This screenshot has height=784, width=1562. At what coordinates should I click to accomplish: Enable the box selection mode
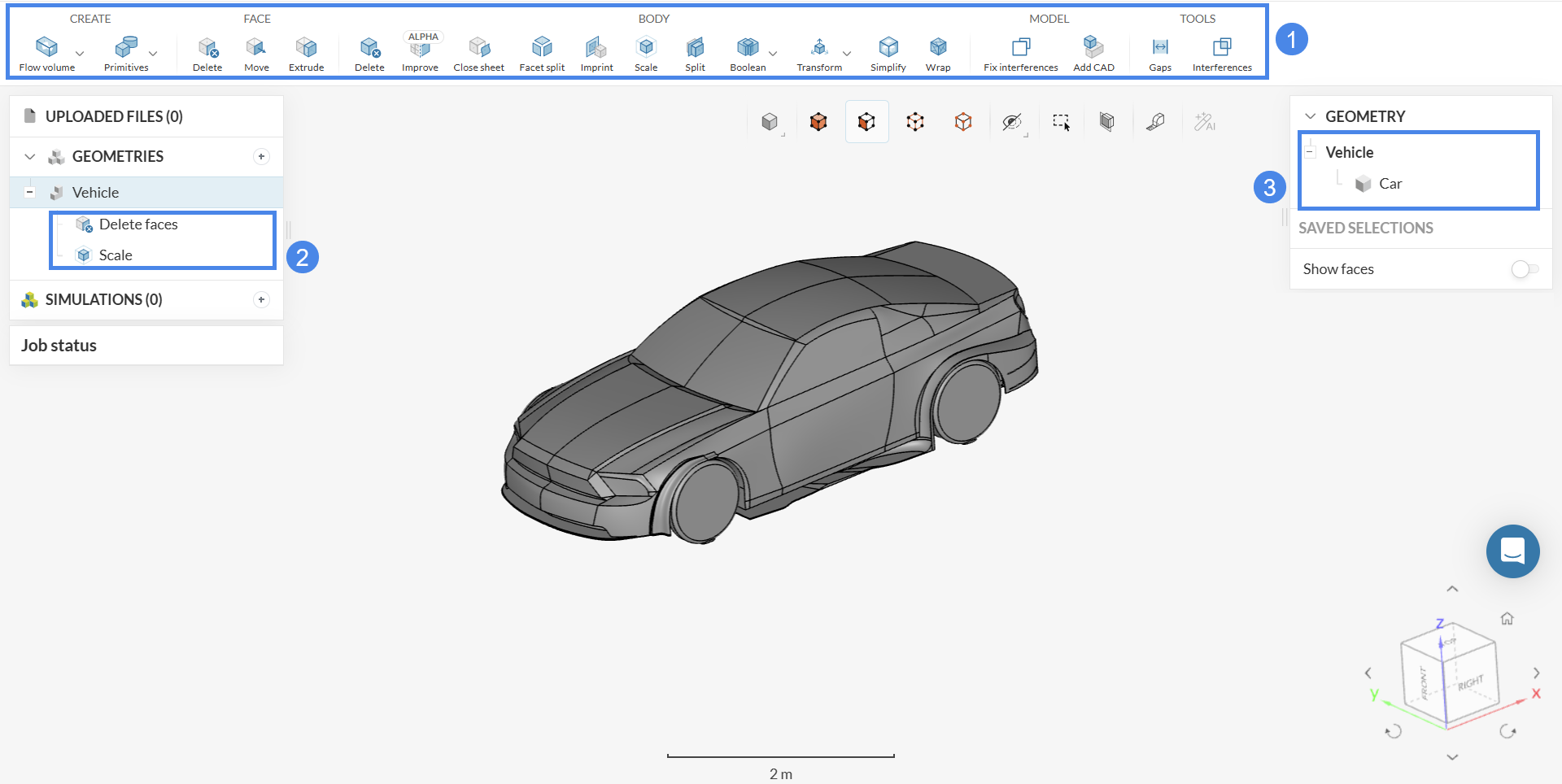click(x=1061, y=122)
